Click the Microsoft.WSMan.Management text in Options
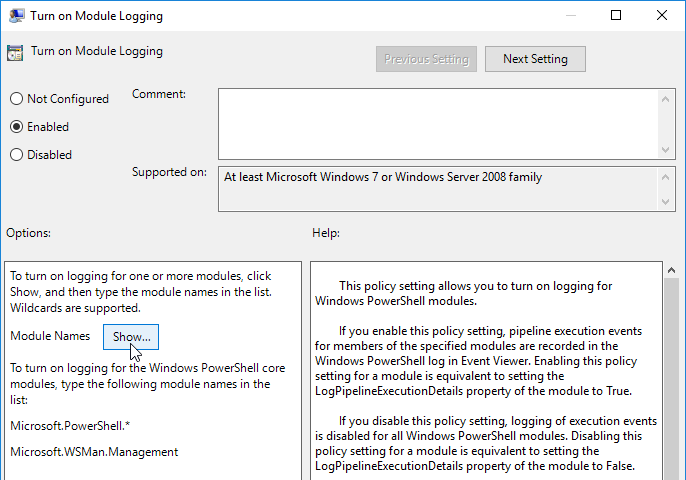Image resolution: width=686 pixels, height=480 pixels. click(94, 452)
